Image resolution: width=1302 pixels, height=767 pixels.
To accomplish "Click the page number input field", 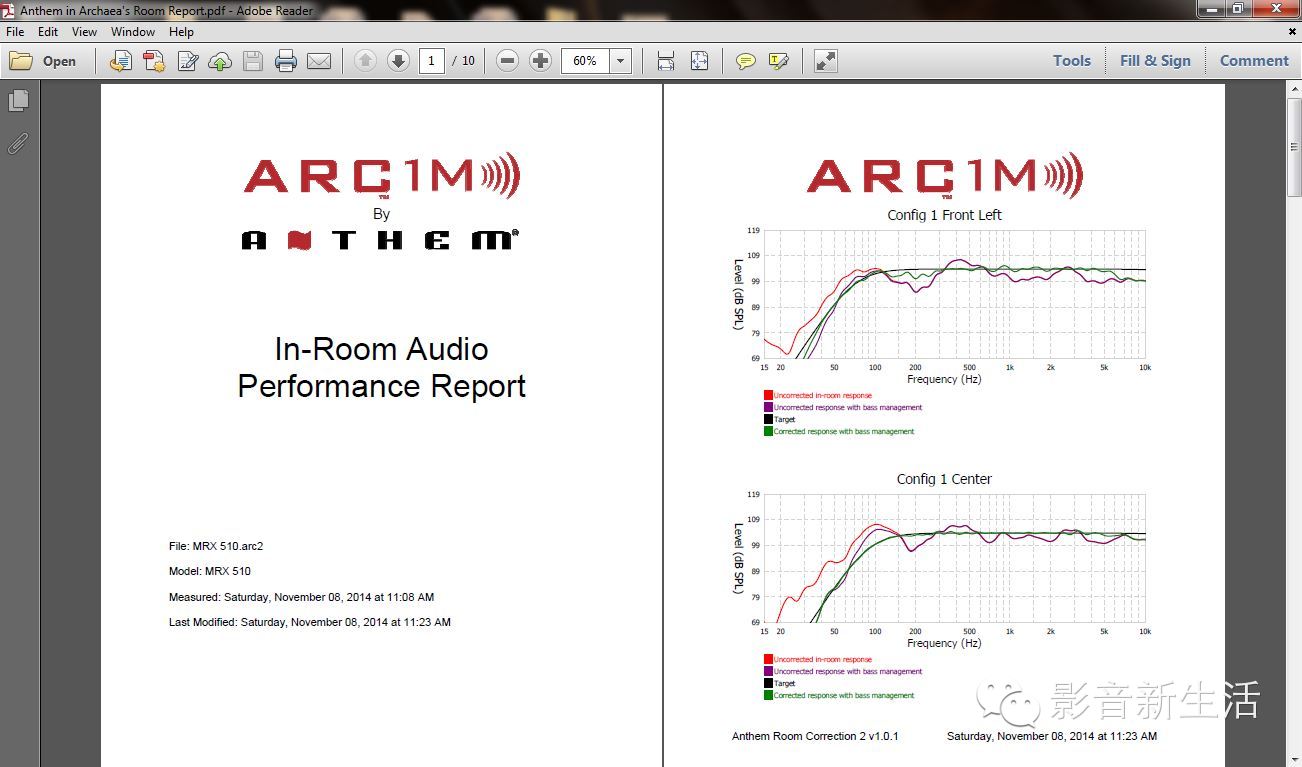I will tap(431, 61).
